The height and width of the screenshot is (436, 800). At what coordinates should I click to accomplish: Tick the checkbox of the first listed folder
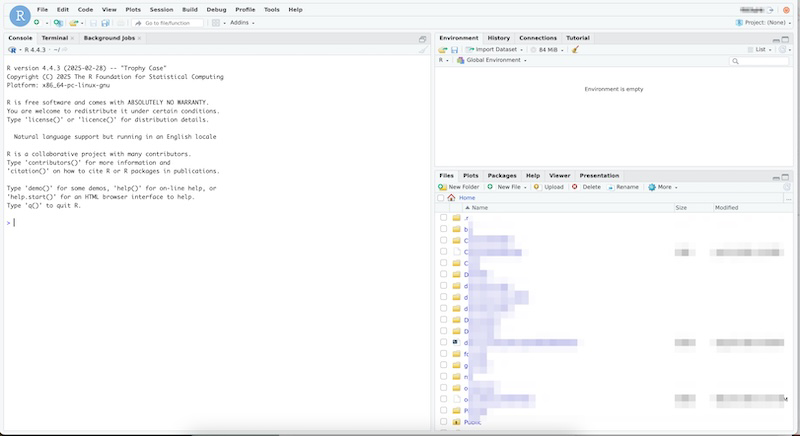pos(443,218)
